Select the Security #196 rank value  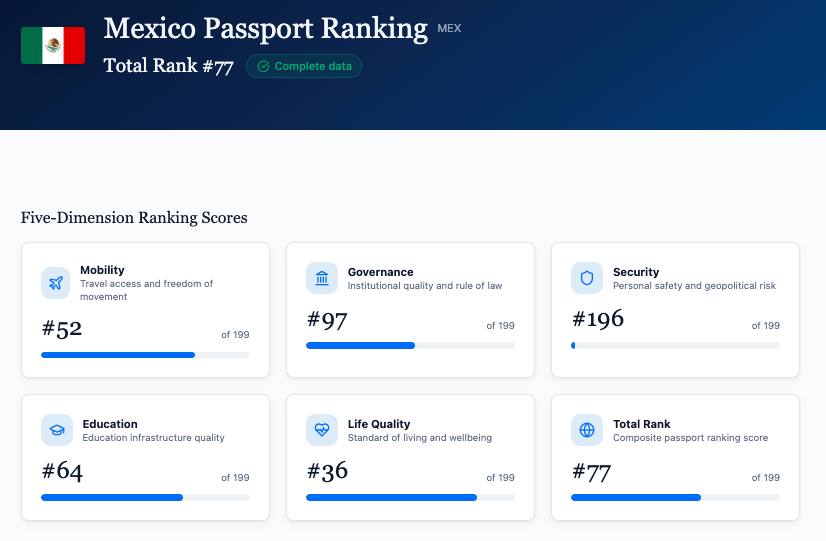click(598, 319)
